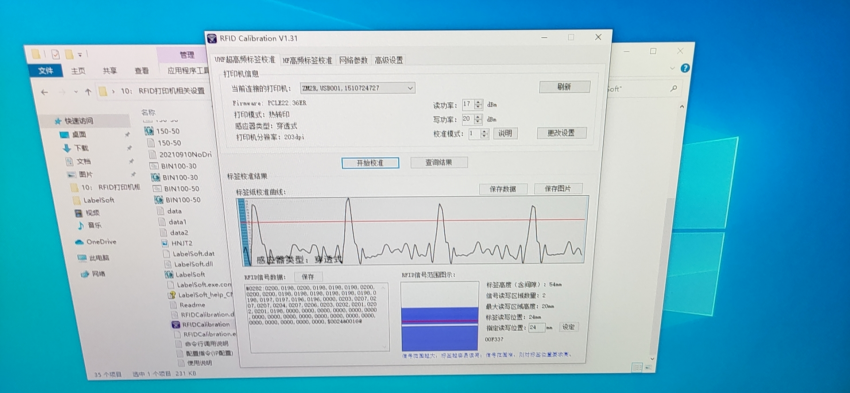Adjust the 写功率 stepper arrows
The height and width of the screenshot is (393, 850).
coord(478,119)
